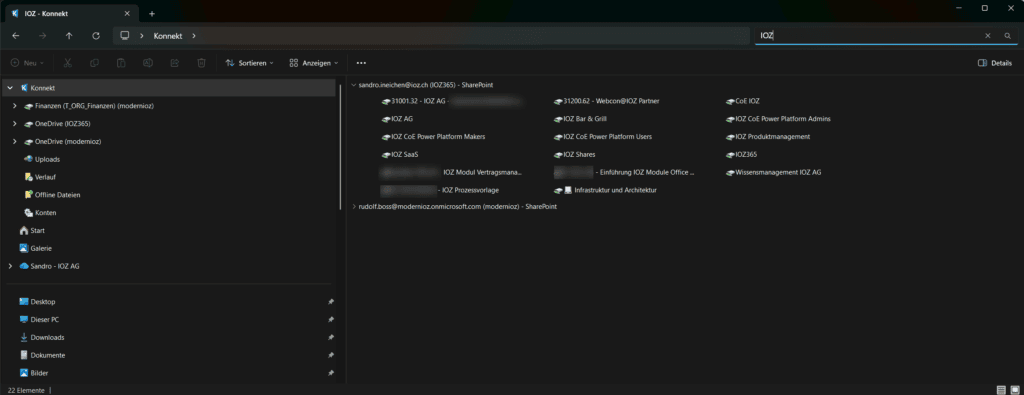Select the IOZ Bar & Grill site
The width and height of the screenshot is (1024, 395).
580,119
